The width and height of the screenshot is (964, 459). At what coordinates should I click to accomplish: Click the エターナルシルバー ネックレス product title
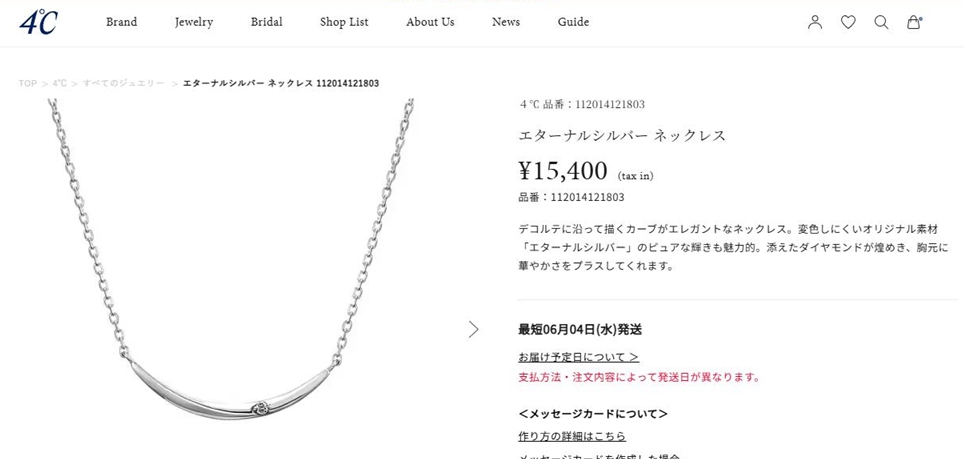click(622, 135)
